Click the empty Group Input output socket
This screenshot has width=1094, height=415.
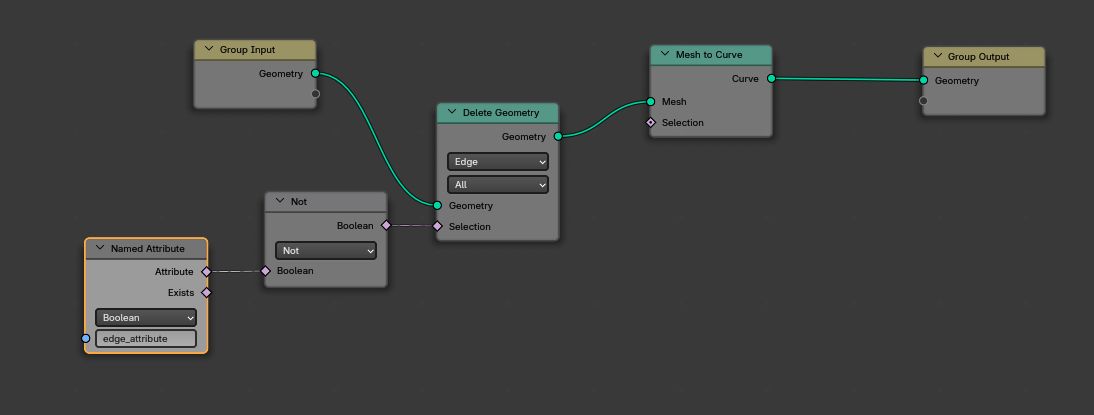coord(315,93)
